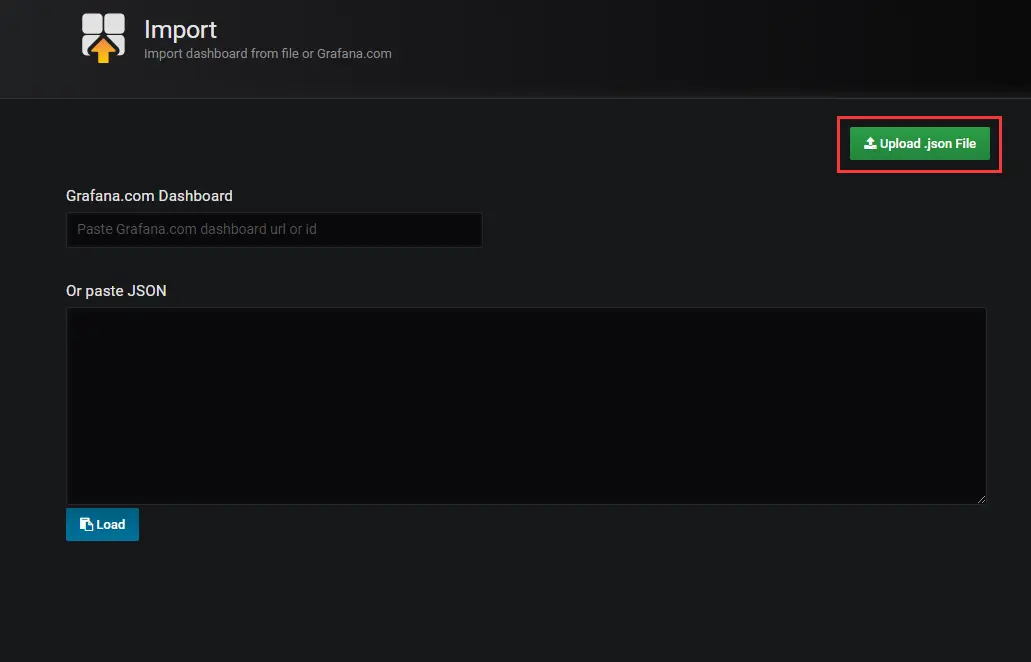Click the "Import" page heading

[180, 30]
